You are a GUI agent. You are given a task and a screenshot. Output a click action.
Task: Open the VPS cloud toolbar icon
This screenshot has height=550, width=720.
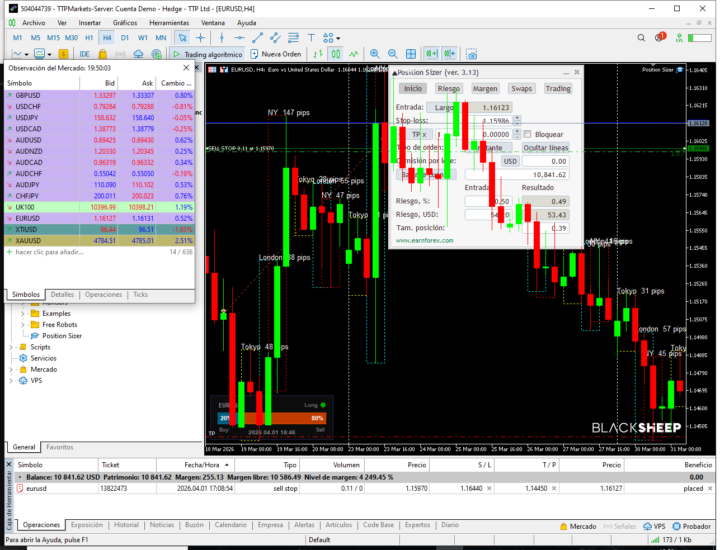tap(138, 54)
